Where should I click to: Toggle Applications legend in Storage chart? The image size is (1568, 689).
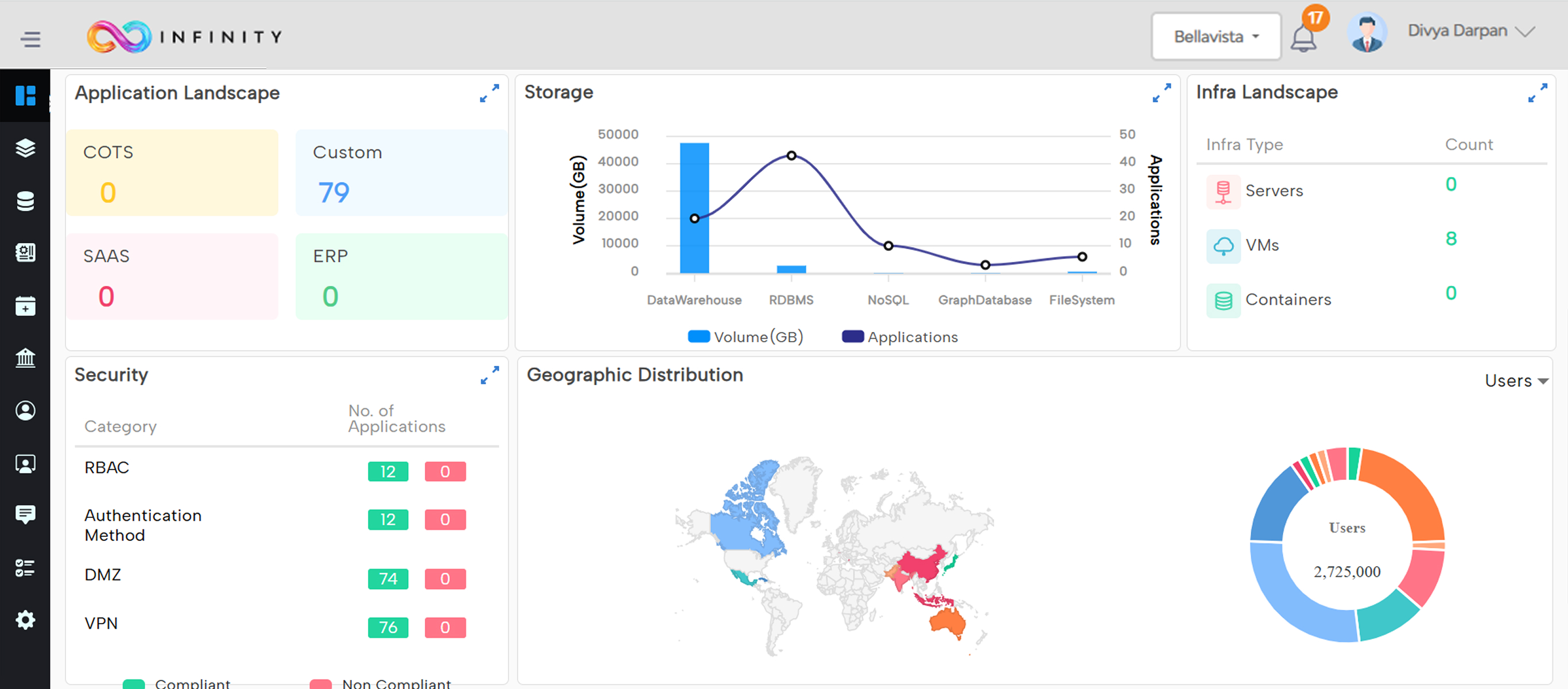coord(899,337)
